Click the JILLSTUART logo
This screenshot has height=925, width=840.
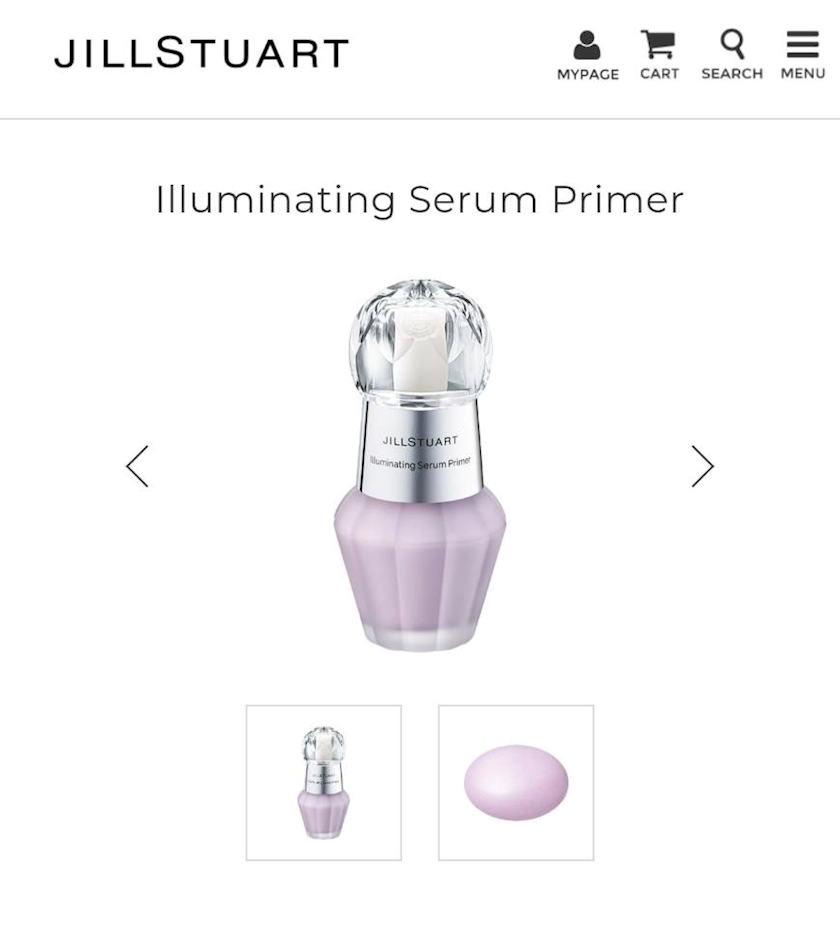[201, 53]
